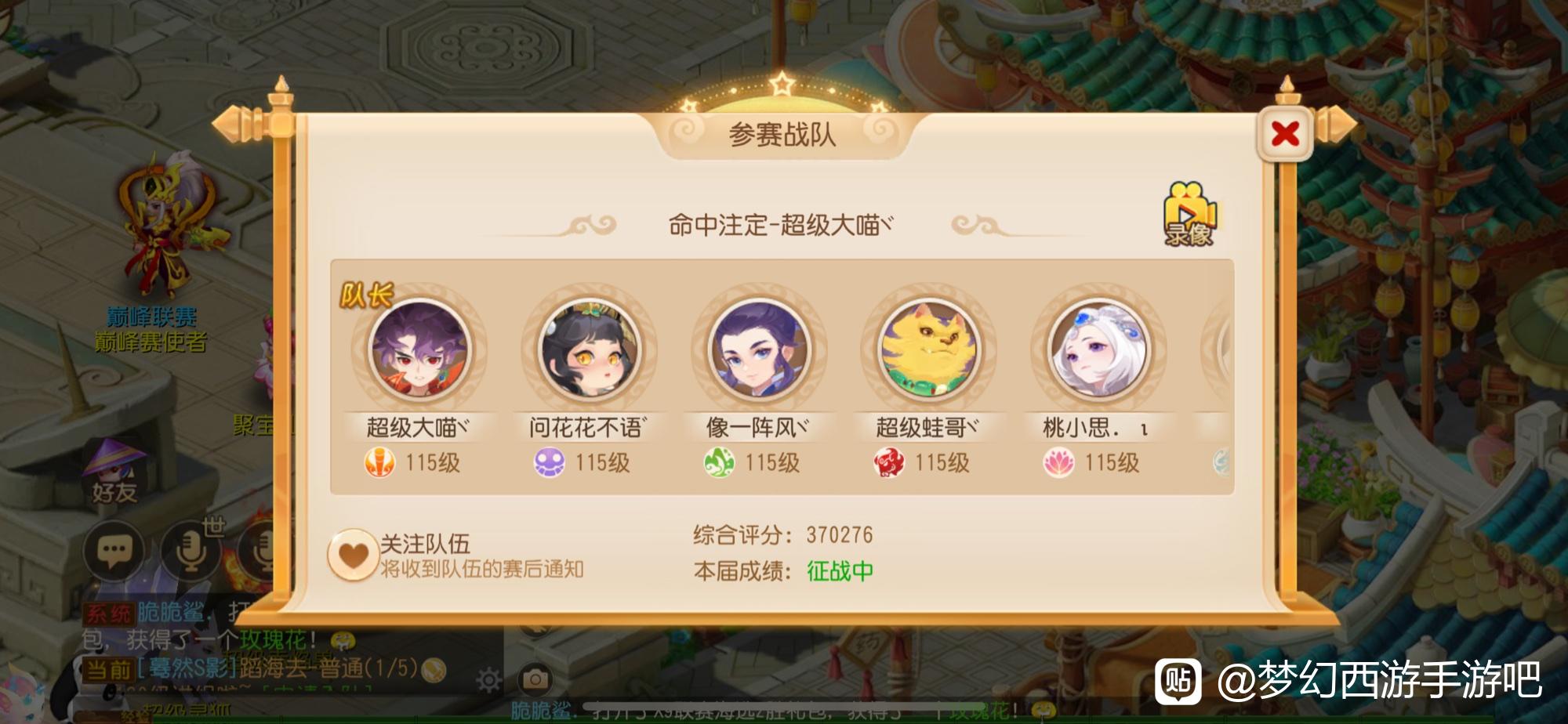Select 桃小思 white-haired avatar
This screenshot has width=1568, height=724.
point(1098,349)
